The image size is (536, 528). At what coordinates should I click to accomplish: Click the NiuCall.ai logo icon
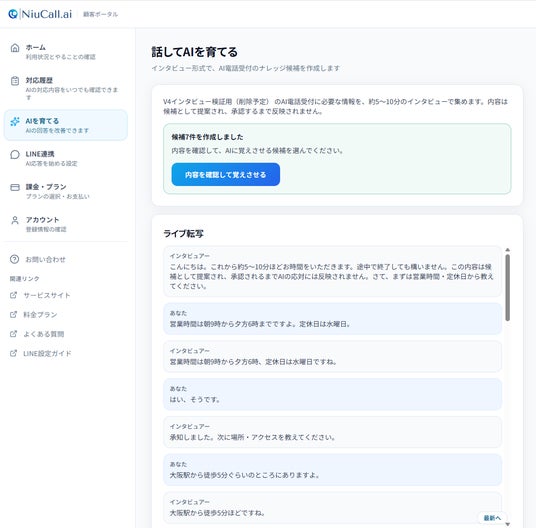coord(13,14)
